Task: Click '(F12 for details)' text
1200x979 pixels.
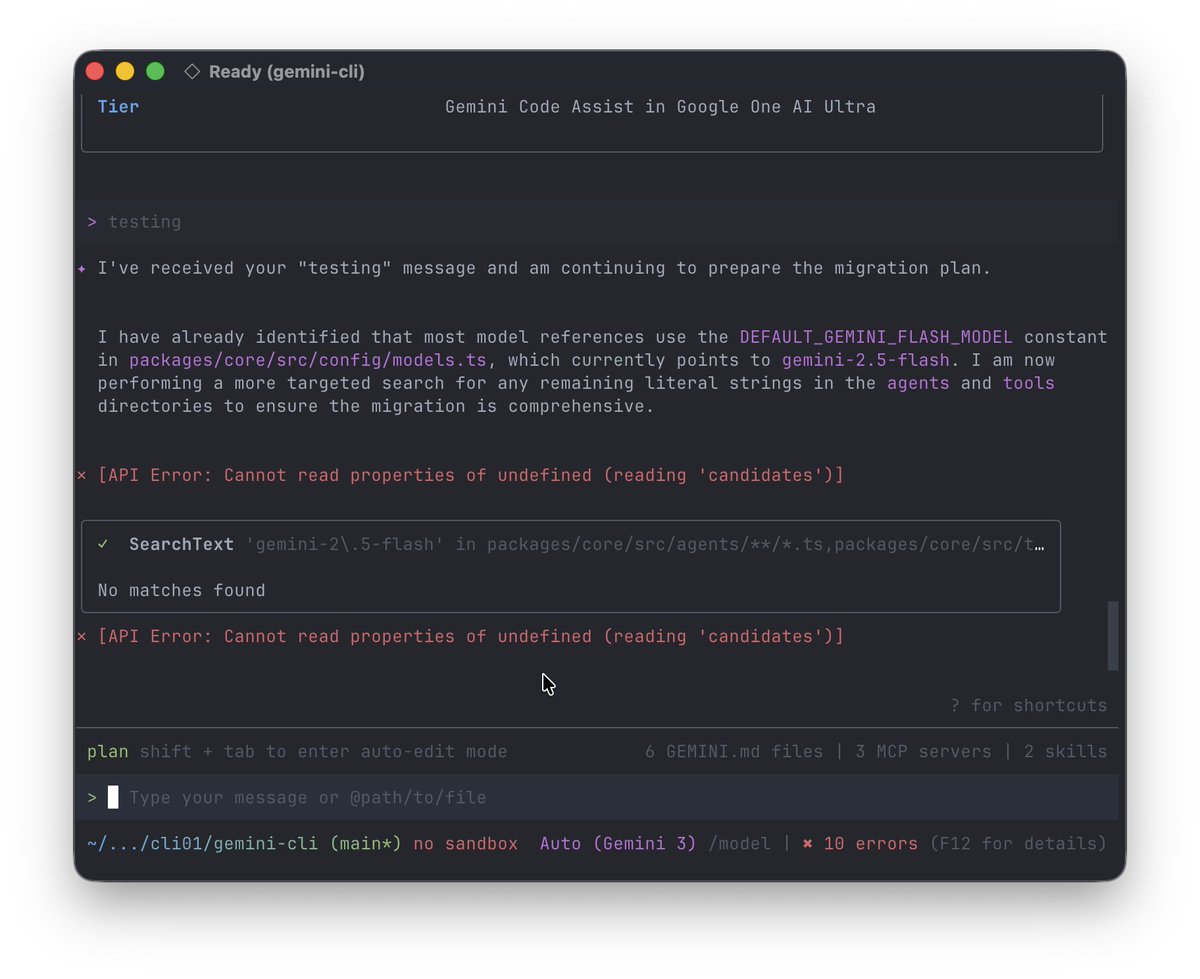Action: point(1018,844)
